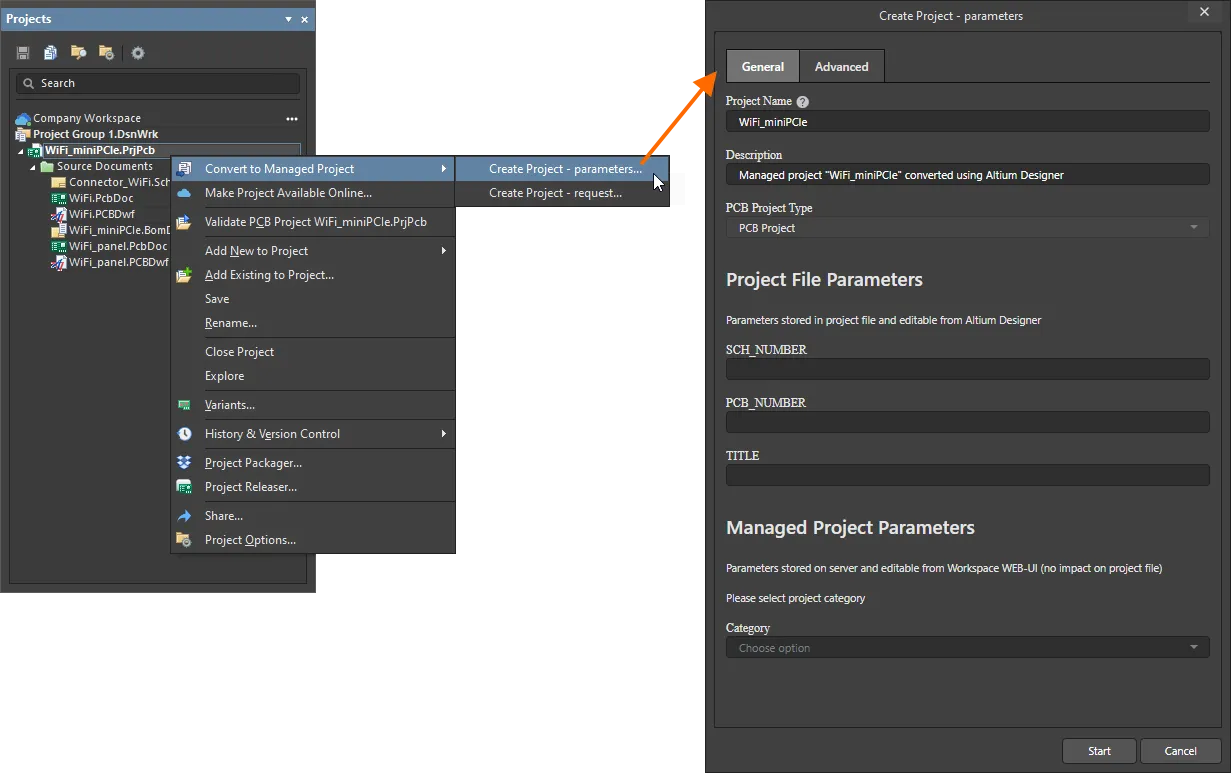This screenshot has width=1231, height=773.
Task: Click the Projects panel Search field
Action: [x=158, y=83]
